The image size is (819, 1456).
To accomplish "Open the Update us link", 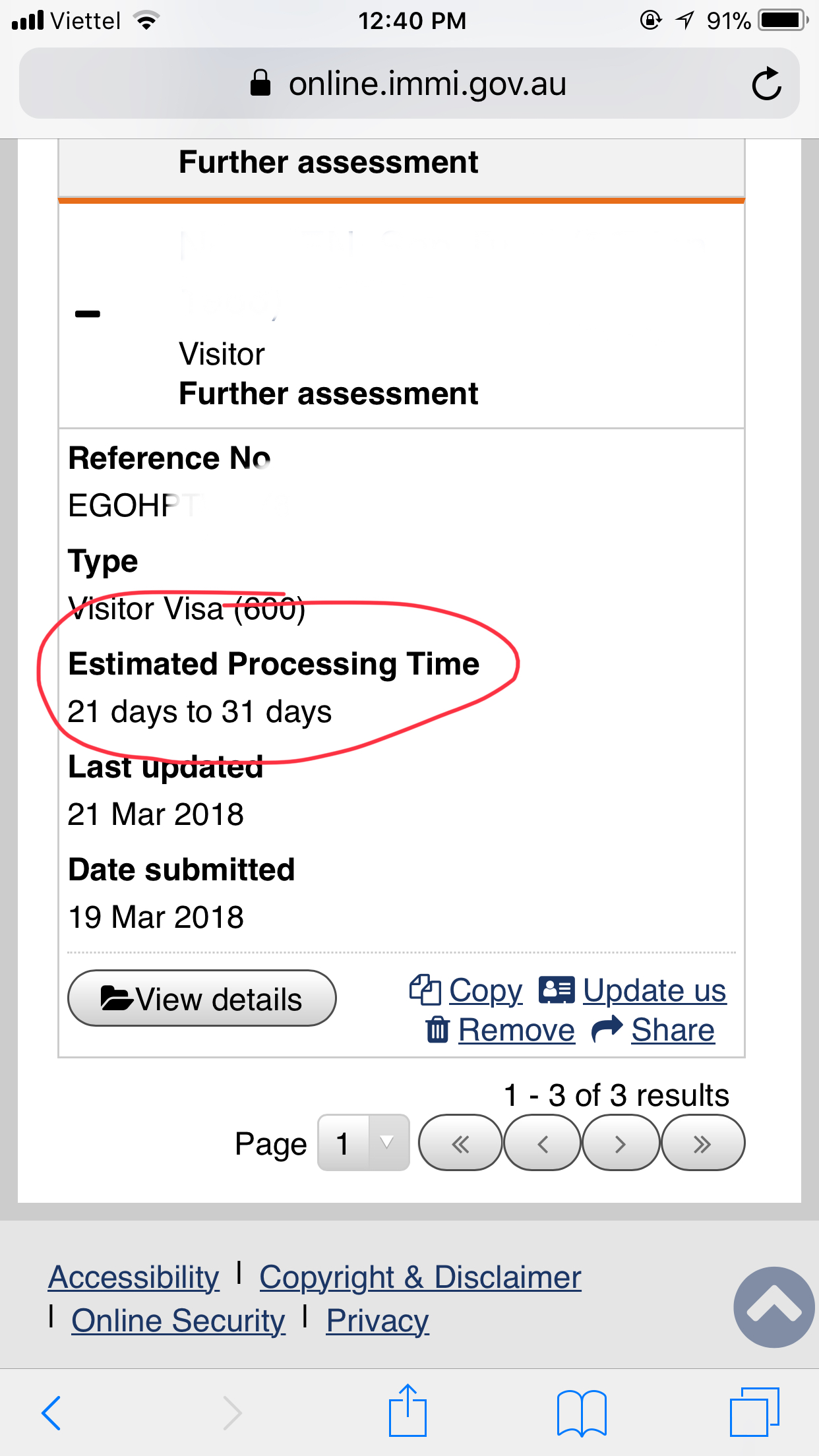I will coord(633,990).
